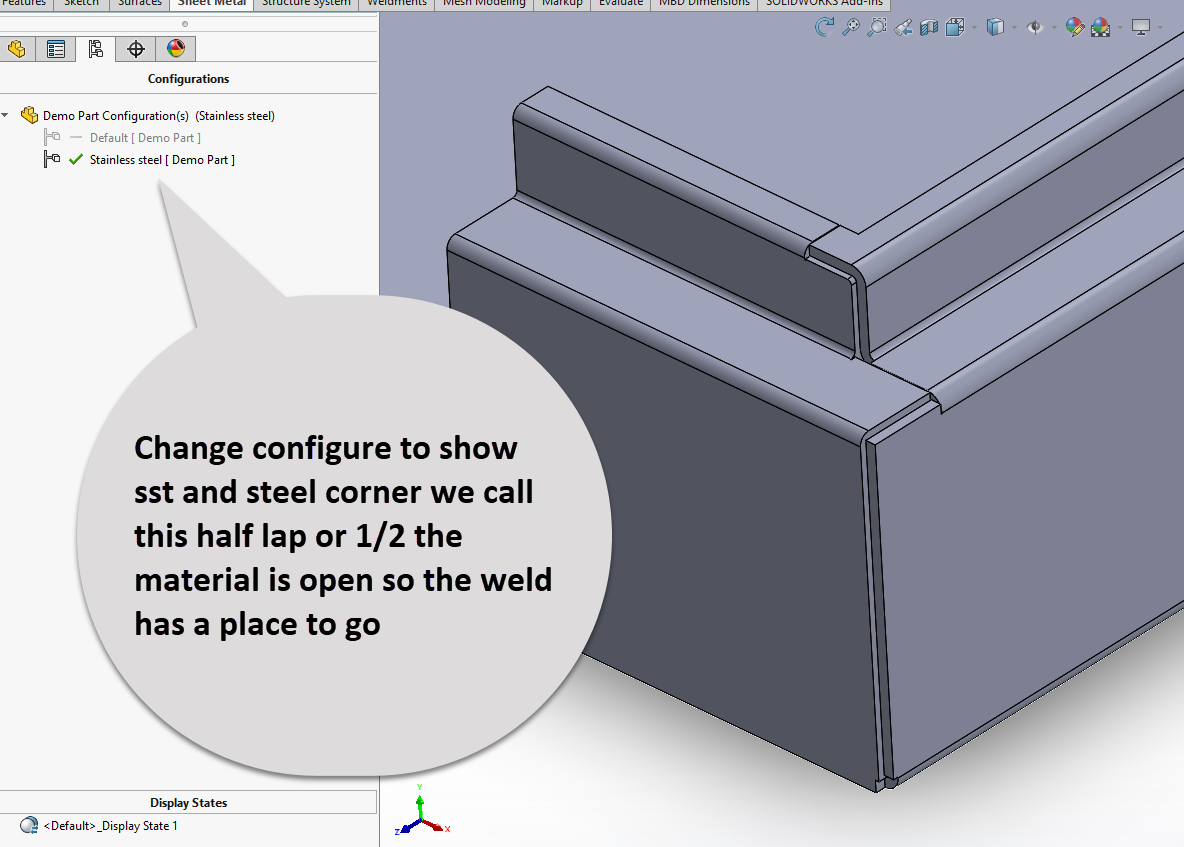Activate the Default [ Demo Part ] configuration
The height and width of the screenshot is (847, 1184).
coord(144,138)
